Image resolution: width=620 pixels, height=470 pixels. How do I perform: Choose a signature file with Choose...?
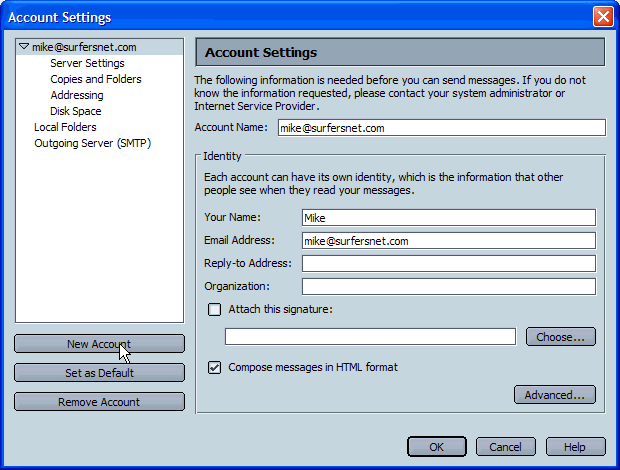[x=560, y=337]
